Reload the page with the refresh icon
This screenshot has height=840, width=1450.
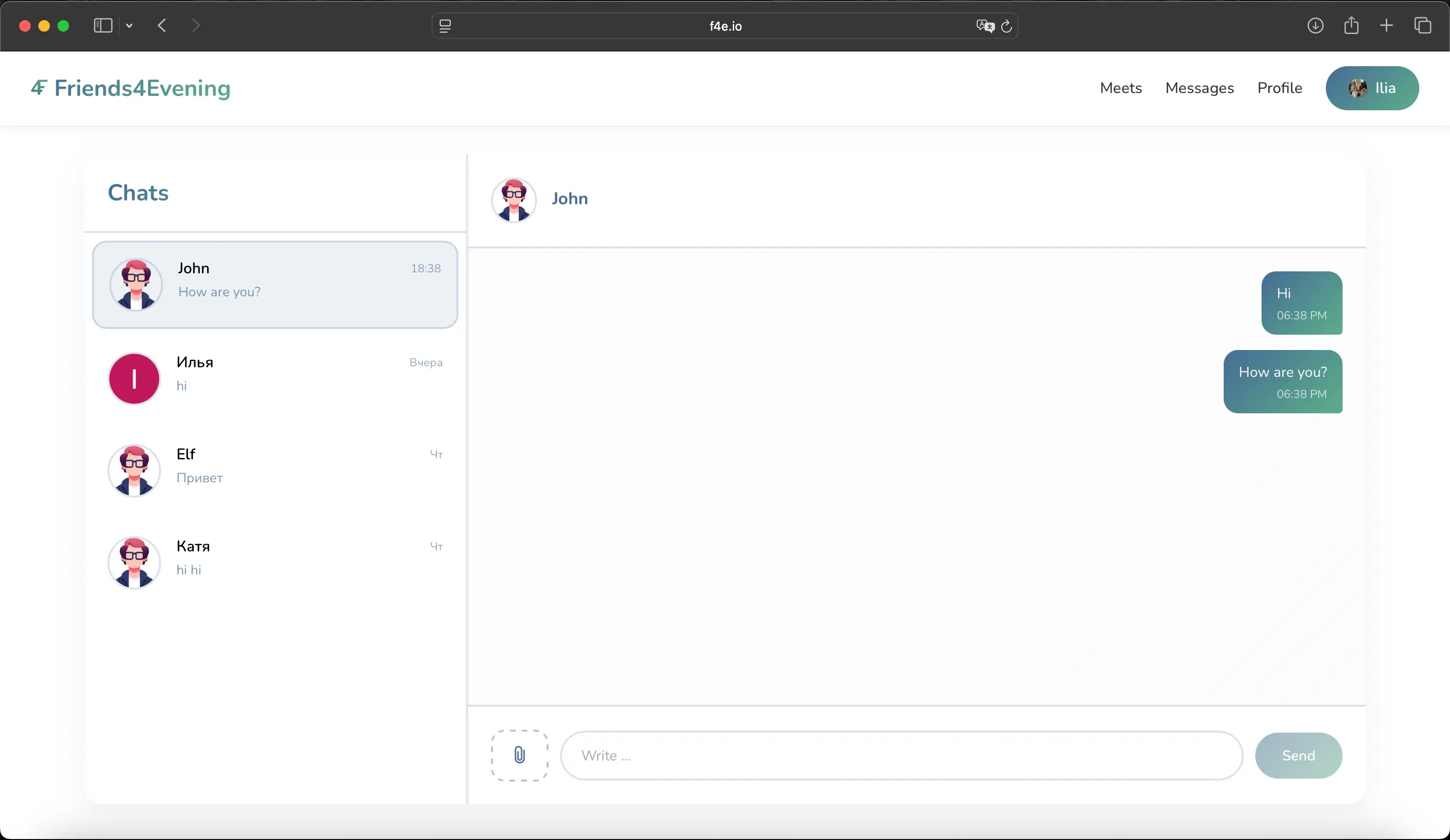tap(1006, 26)
